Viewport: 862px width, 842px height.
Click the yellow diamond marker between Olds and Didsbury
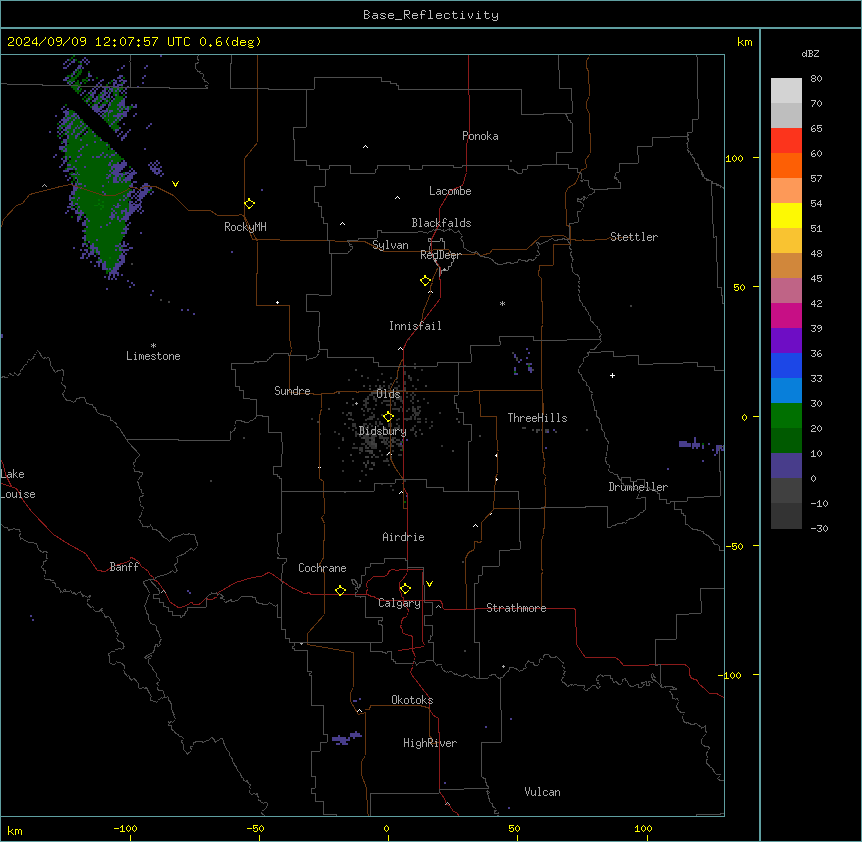pos(388,417)
